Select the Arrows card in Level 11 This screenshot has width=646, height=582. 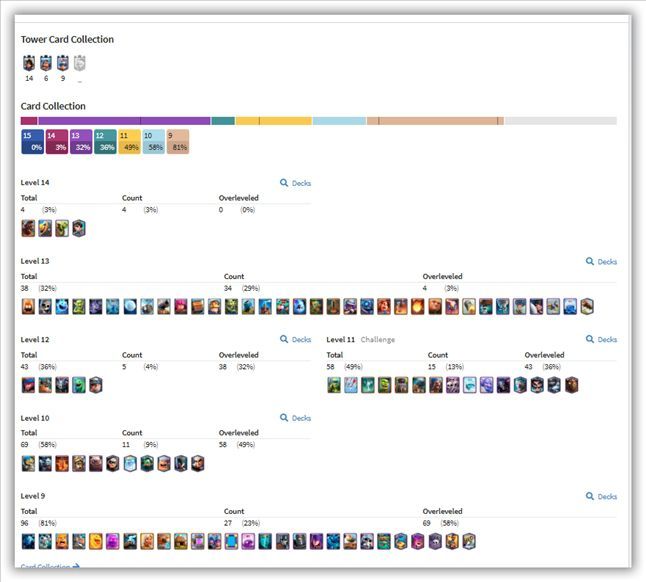351,385
